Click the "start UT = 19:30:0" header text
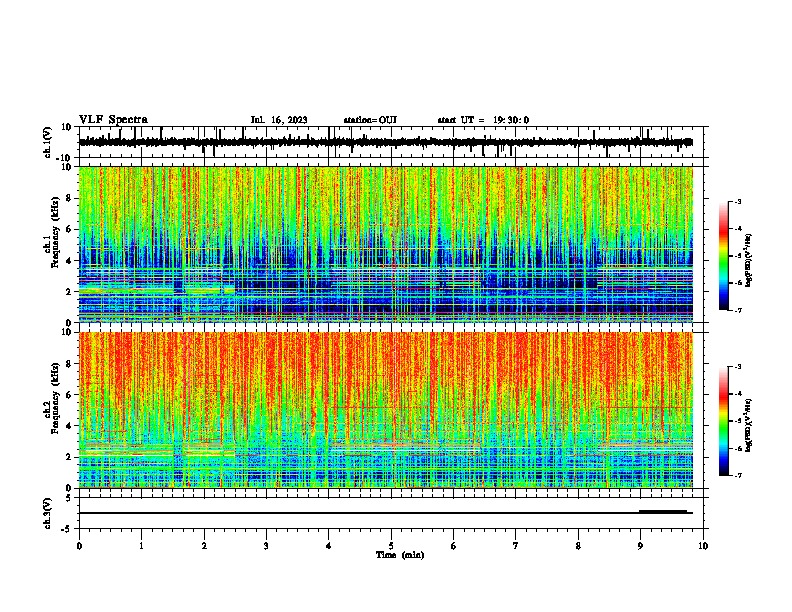 click(x=483, y=120)
